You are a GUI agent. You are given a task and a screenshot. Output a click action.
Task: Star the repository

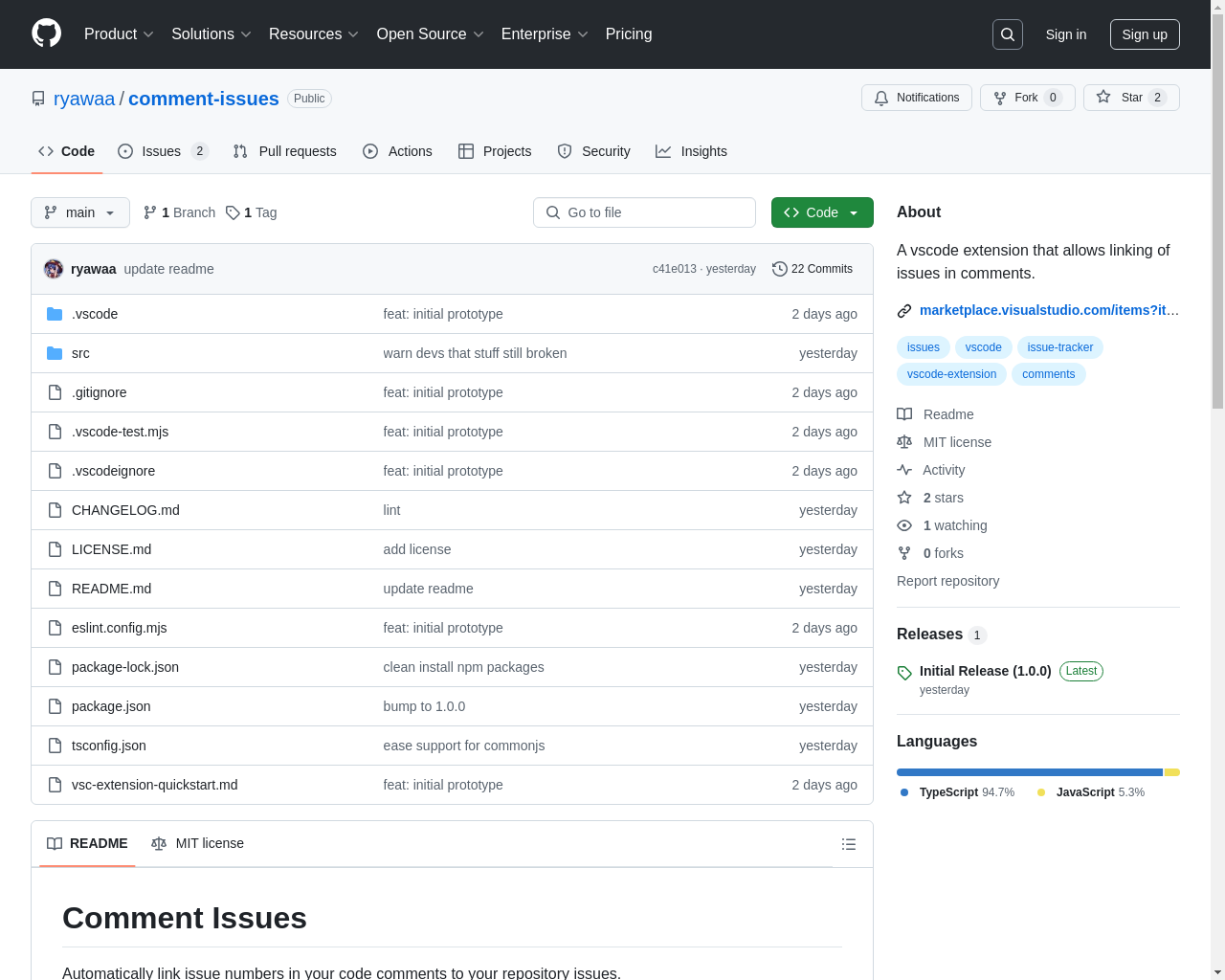click(x=1131, y=98)
